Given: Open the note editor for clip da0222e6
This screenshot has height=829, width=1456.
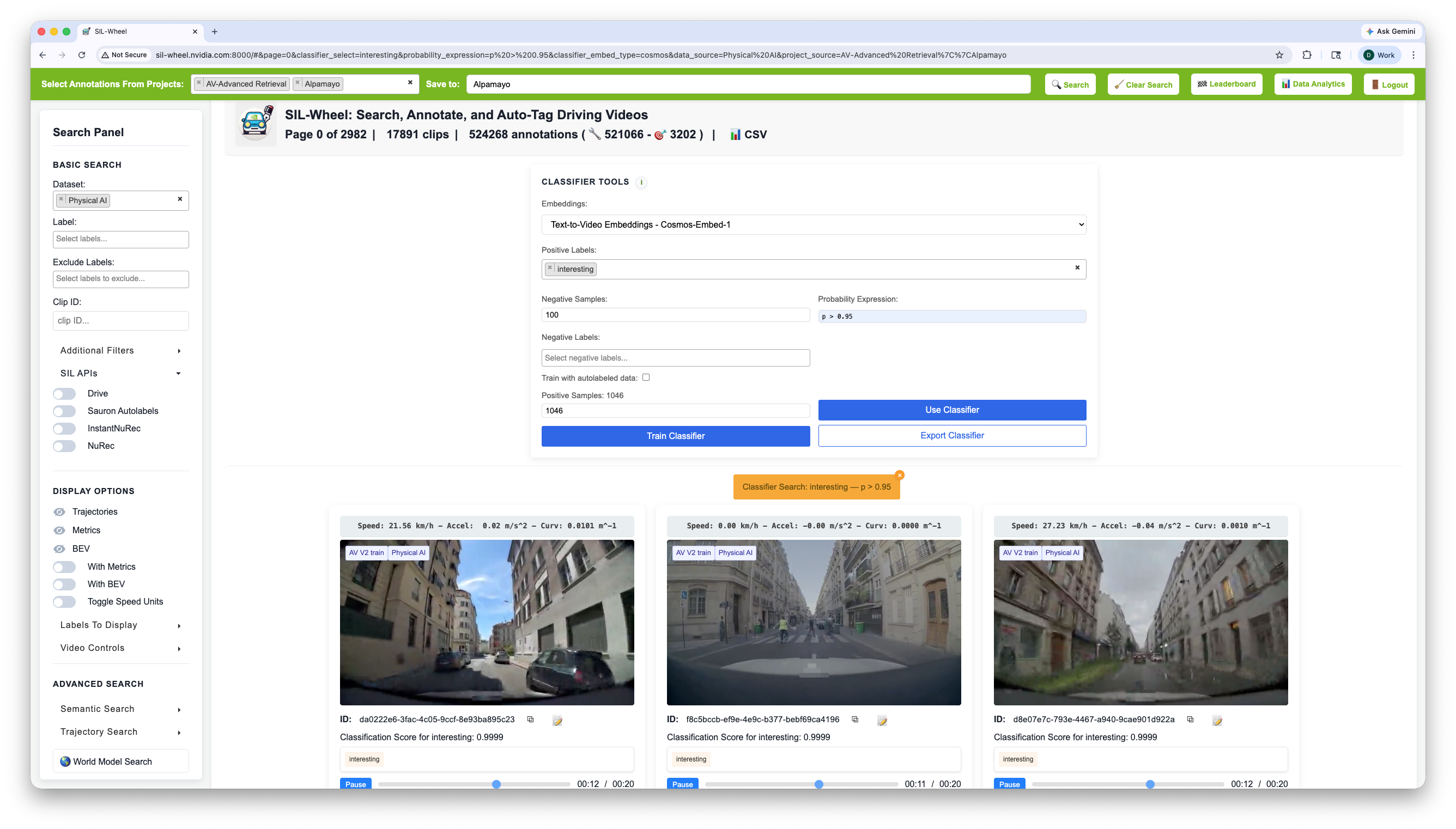Looking at the screenshot, I should pyautogui.click(x=557, y=721).
